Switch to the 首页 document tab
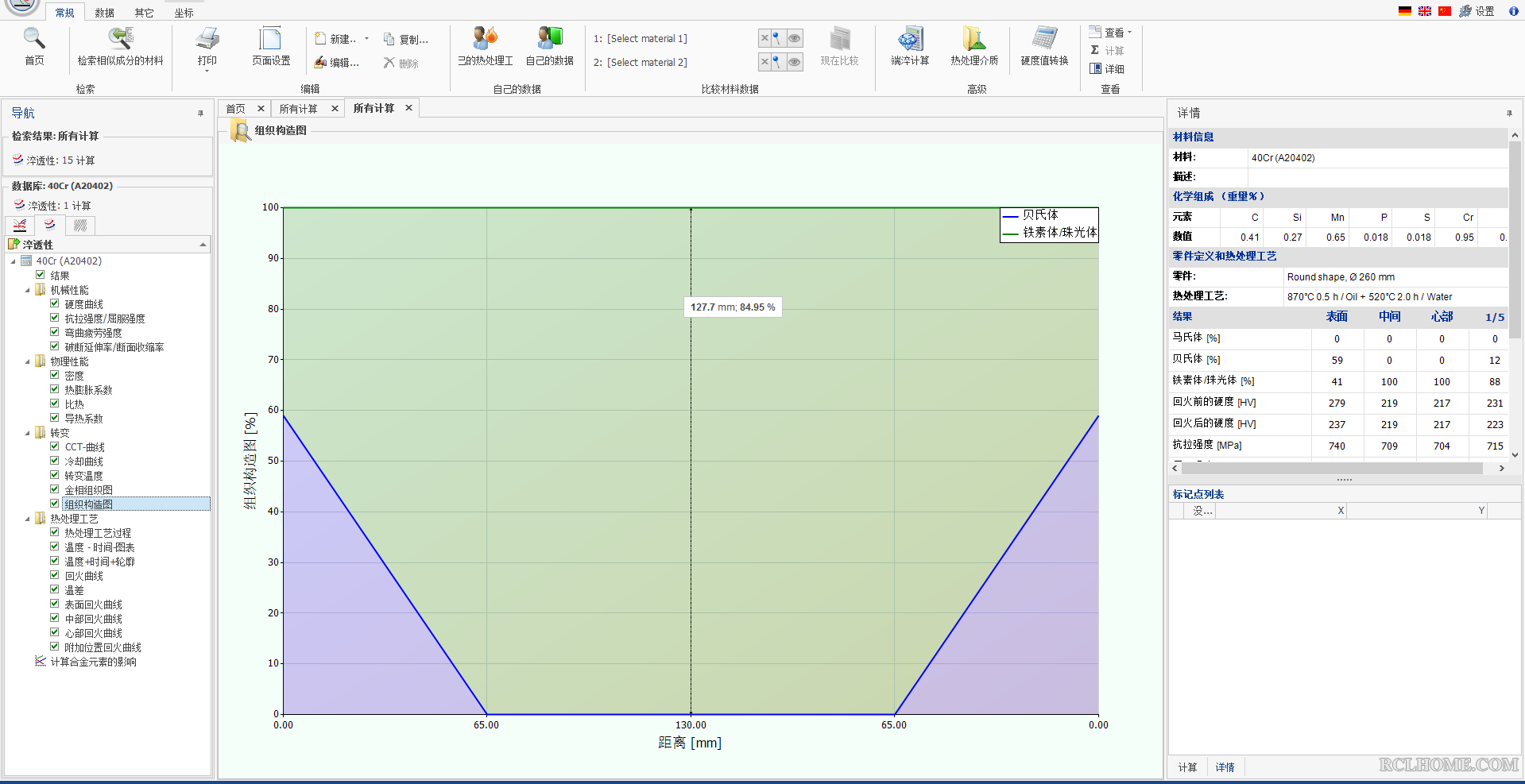Viewport: 1525px width, 784px height. click(x=236, y=109)
